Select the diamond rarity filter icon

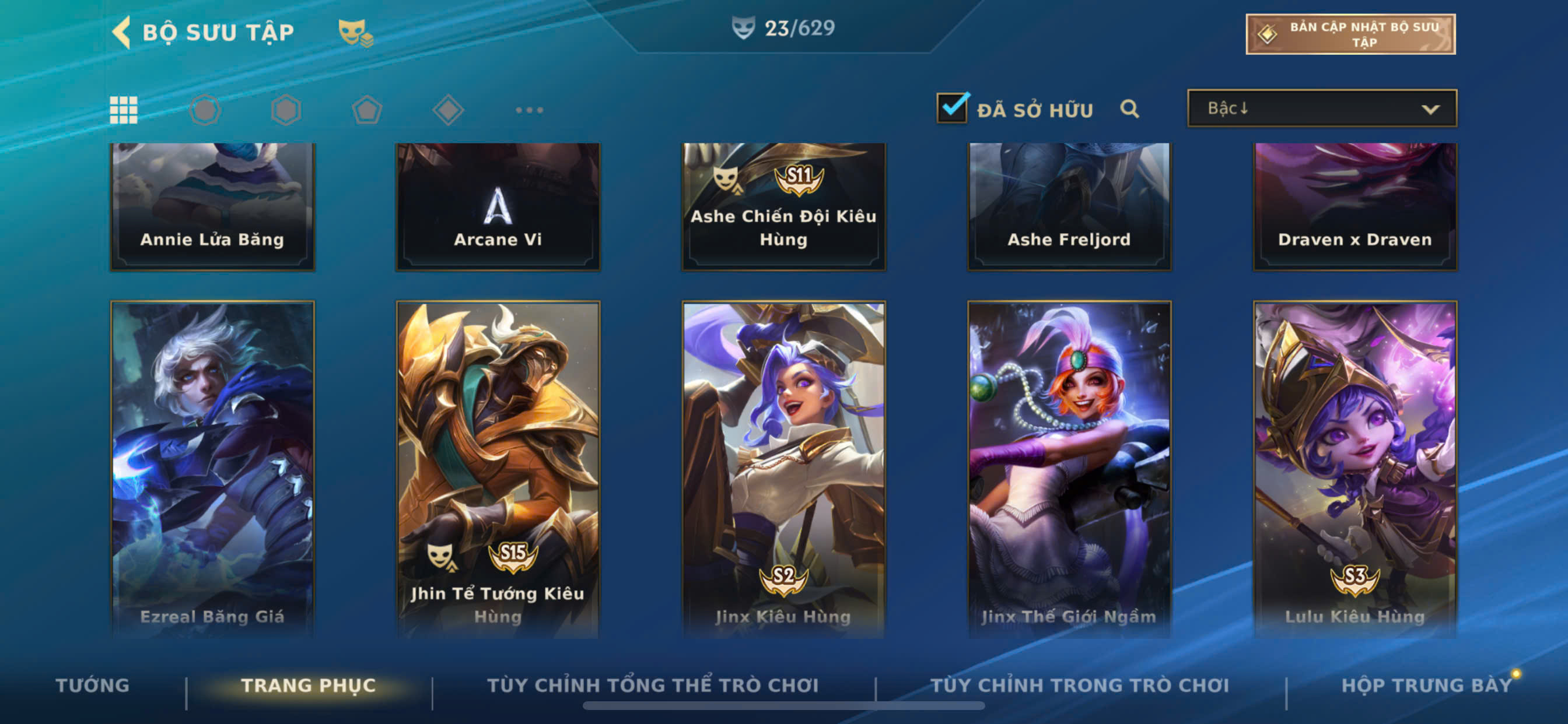(448, 110)
